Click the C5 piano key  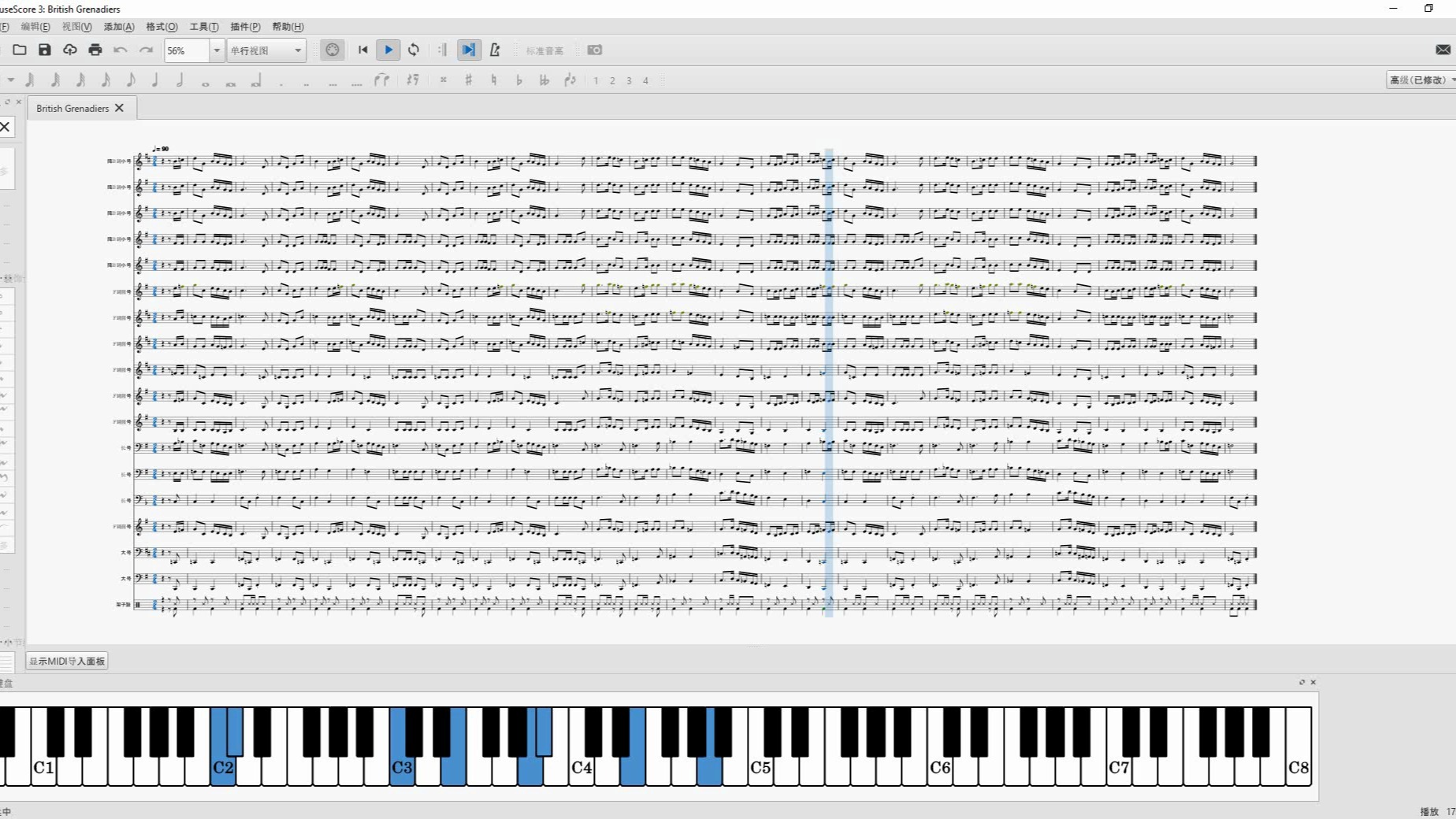pyautogui.click(x=760, y=768)
